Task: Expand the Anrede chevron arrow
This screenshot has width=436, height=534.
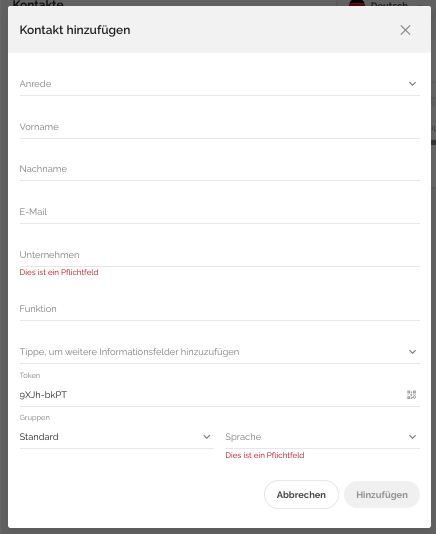Action: 412,84
